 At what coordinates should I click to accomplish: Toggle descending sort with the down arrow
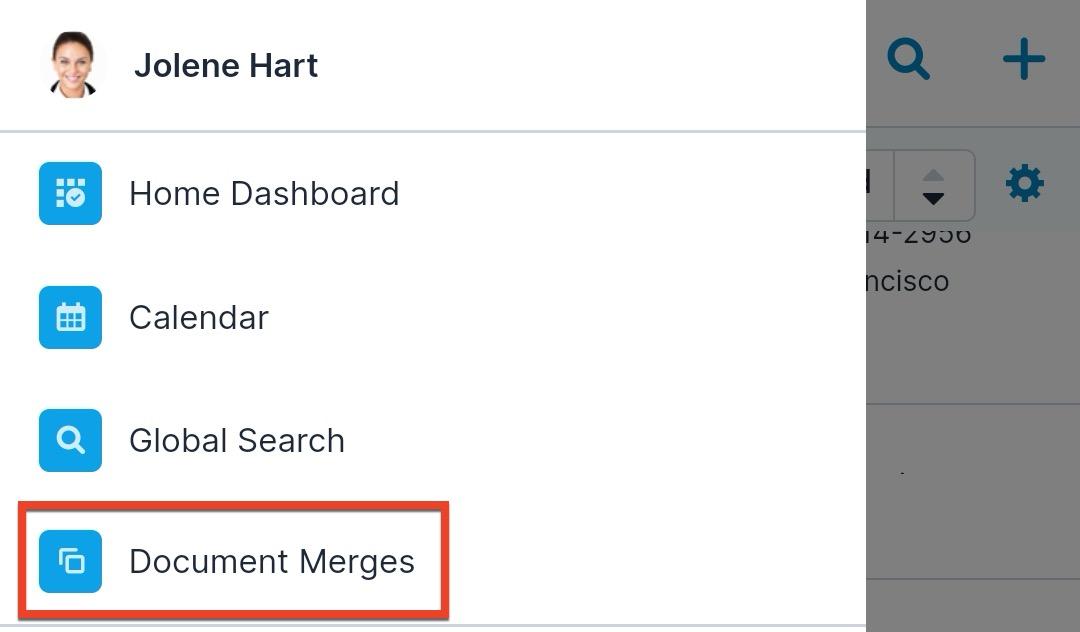point(933,196)
